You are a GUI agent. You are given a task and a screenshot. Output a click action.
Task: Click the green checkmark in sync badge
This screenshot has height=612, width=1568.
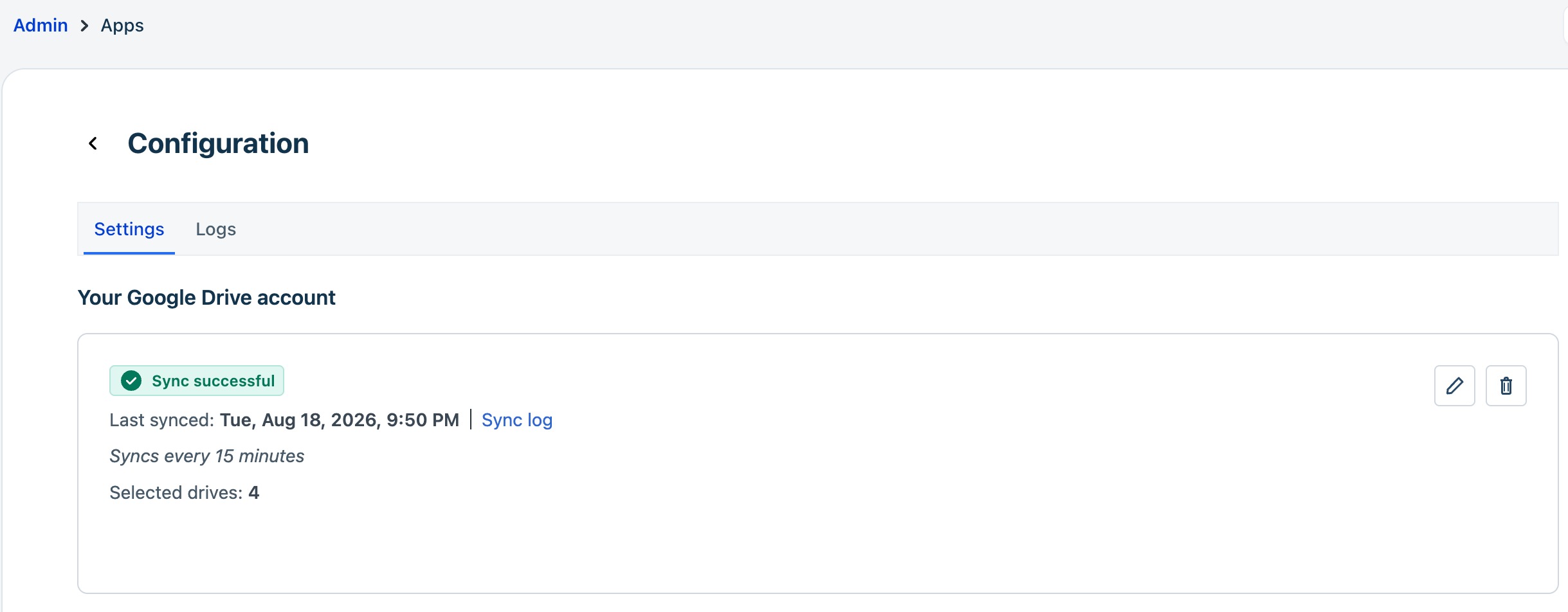pos(131,381)
